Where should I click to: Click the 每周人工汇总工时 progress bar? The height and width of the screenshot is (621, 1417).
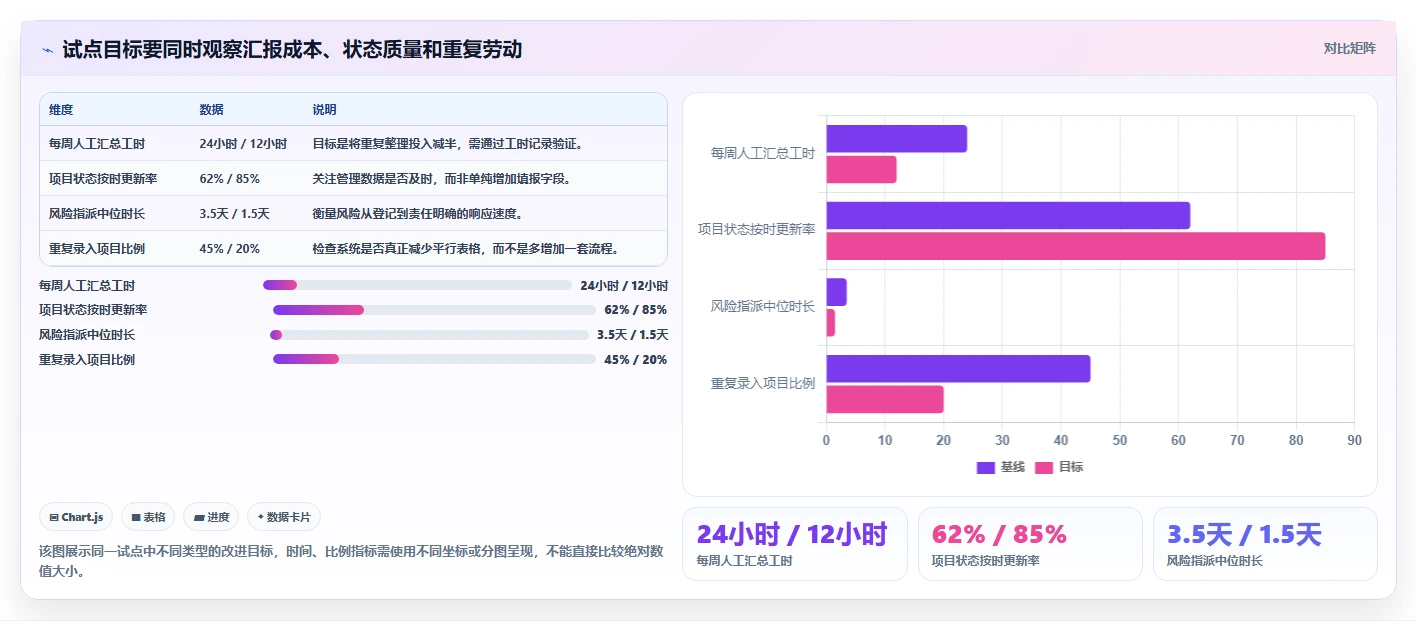tap(417, 285)
